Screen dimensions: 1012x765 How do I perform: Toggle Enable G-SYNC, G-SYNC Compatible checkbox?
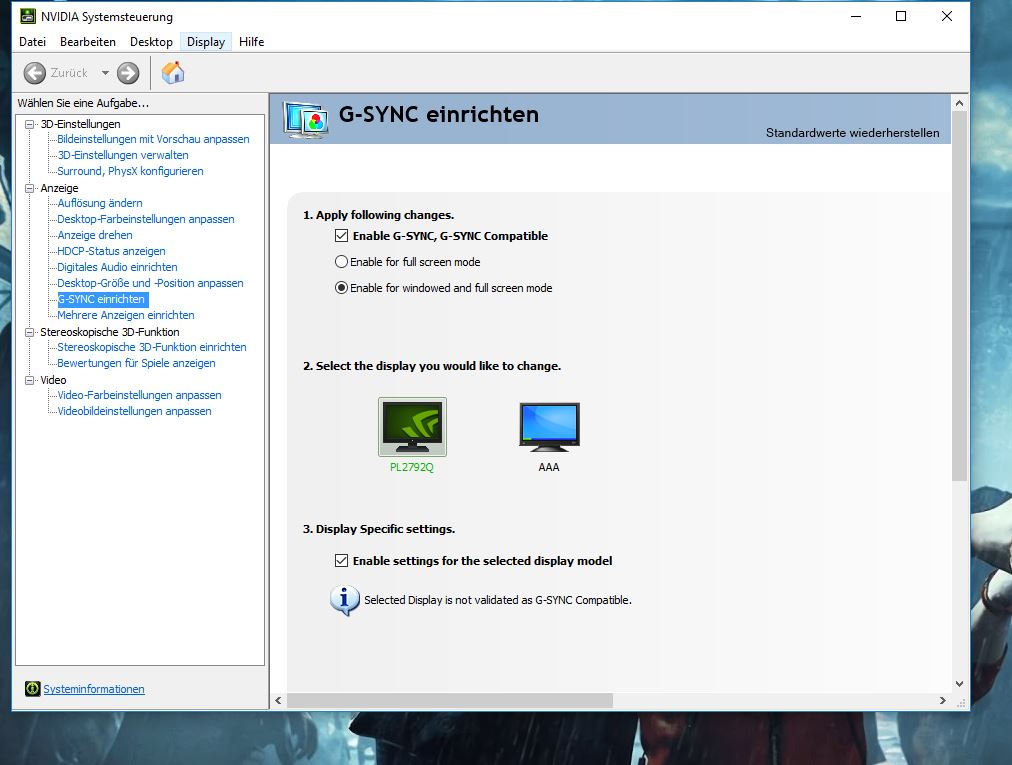(341, 236)
